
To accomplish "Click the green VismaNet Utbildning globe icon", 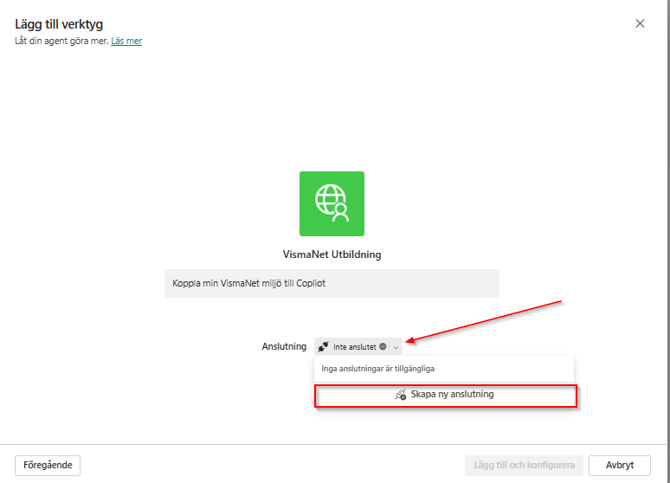I will (332, 203).
